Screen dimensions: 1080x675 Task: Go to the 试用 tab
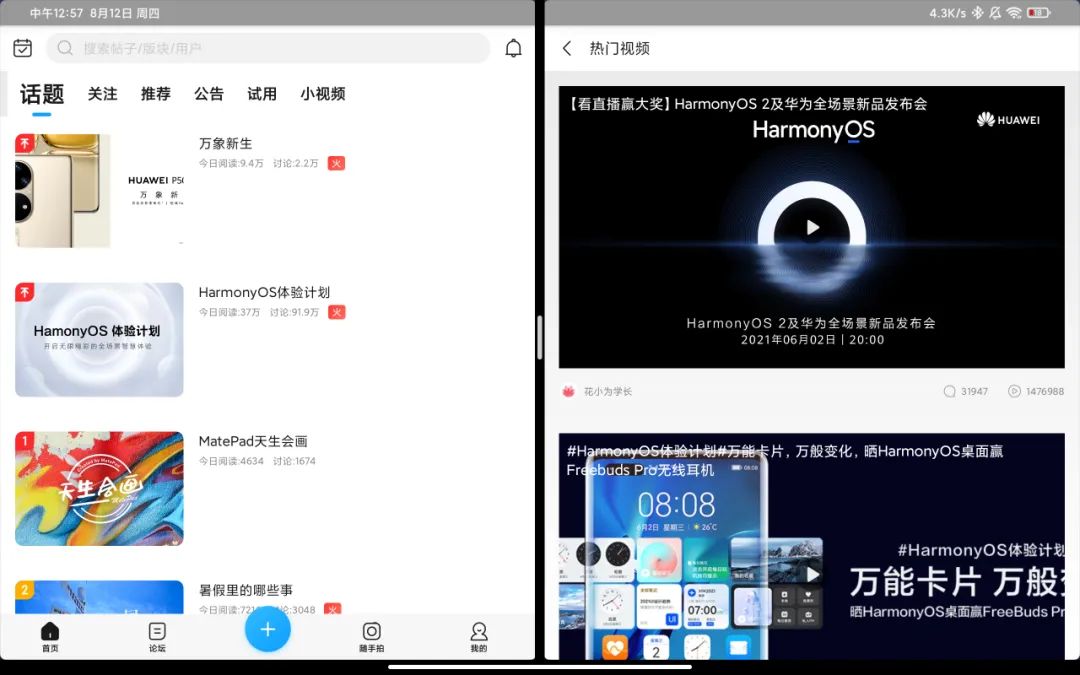(x=262, y=94)
